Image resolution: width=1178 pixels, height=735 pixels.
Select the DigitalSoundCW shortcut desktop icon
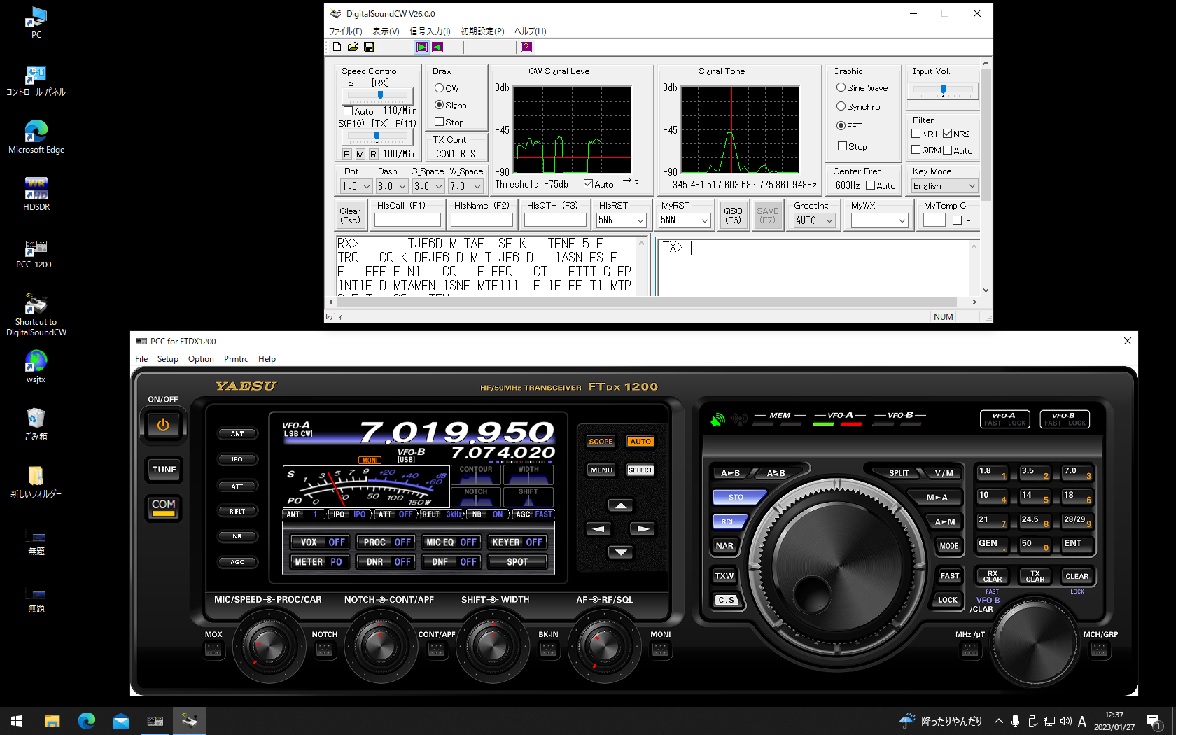click(36, 314)
